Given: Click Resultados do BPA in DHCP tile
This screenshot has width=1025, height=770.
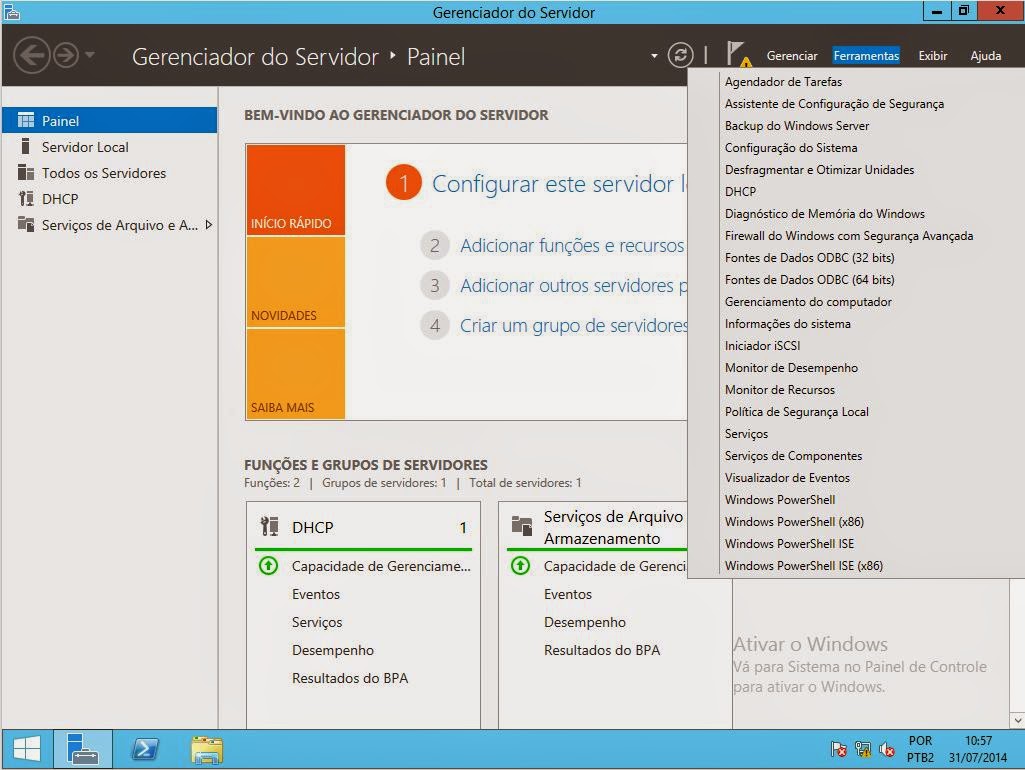Looking at the screenshot, I should pos(350,678).
